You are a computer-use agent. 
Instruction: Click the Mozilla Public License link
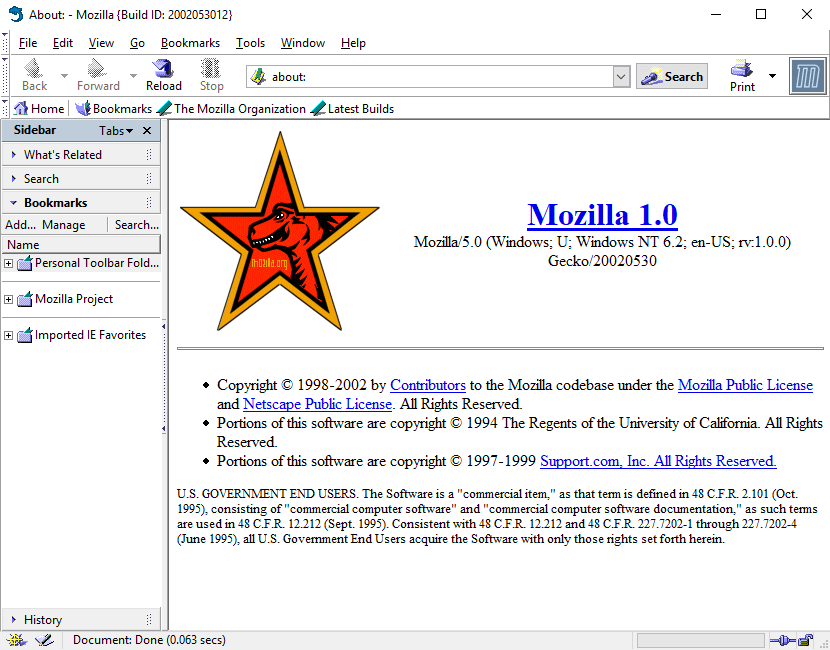[745, 385]
